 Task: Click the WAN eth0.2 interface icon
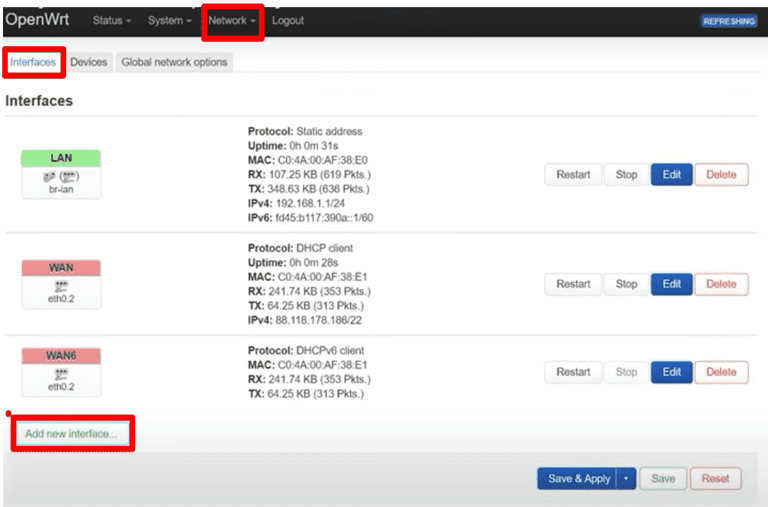[x=61, y=285]
